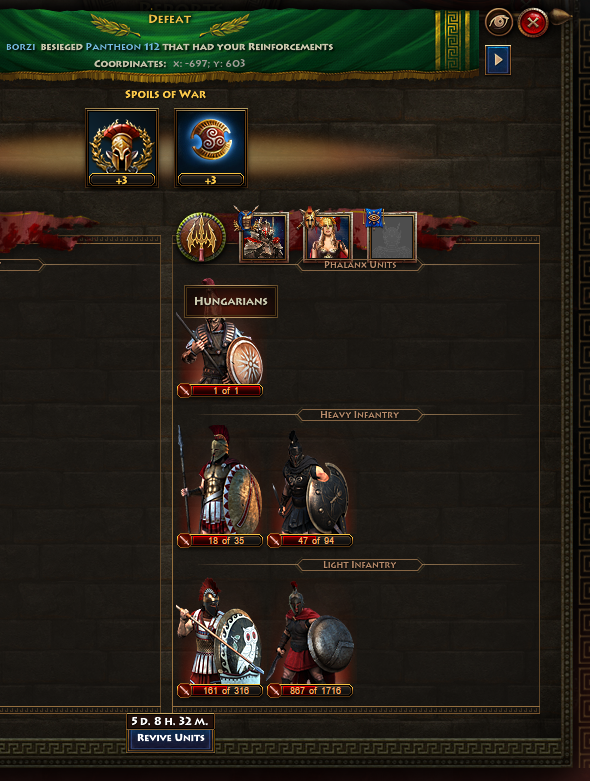Click the 867 of 1716 loss bar
This screenshot has height=781, width=590.
310,690
